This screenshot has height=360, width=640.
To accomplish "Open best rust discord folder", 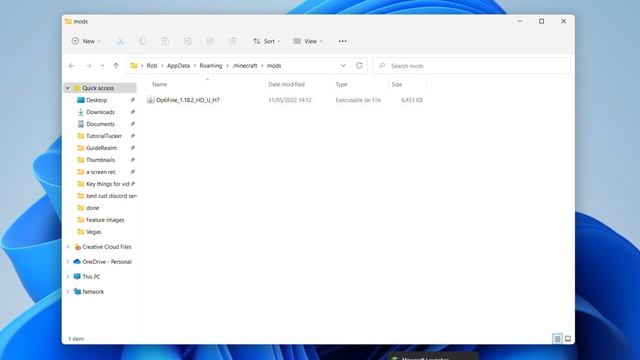I will [x=111, y=196].
